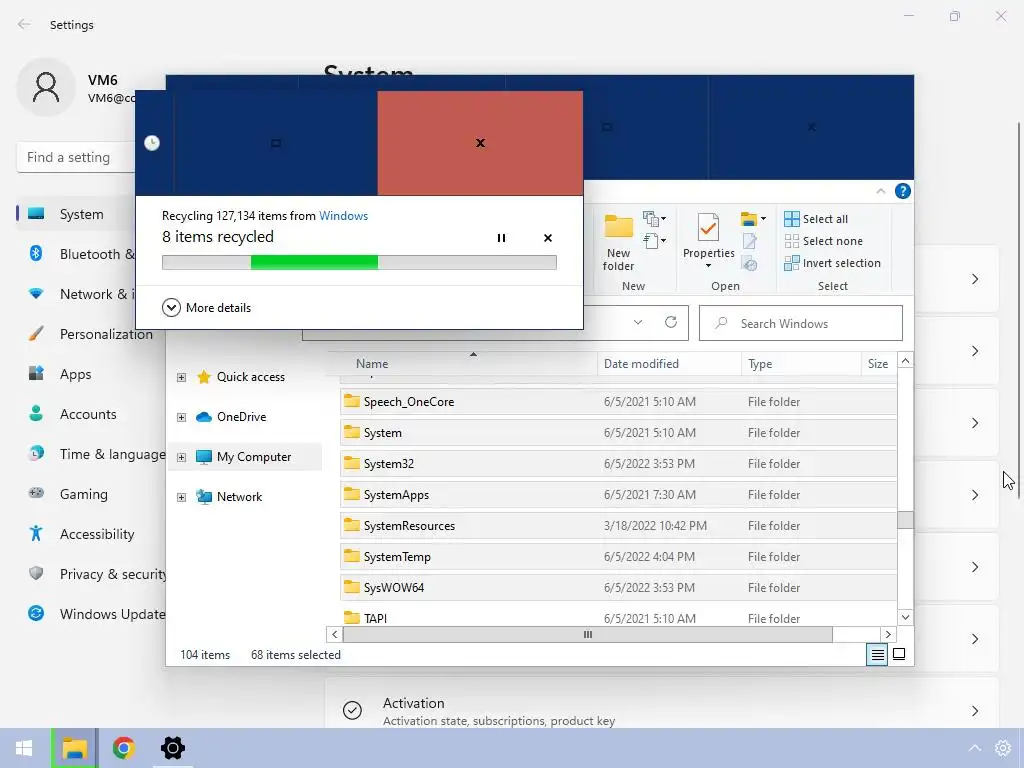The image size is (1024, 768).
Task: Select all items in the folder
Action: click(x=816, y=219)
